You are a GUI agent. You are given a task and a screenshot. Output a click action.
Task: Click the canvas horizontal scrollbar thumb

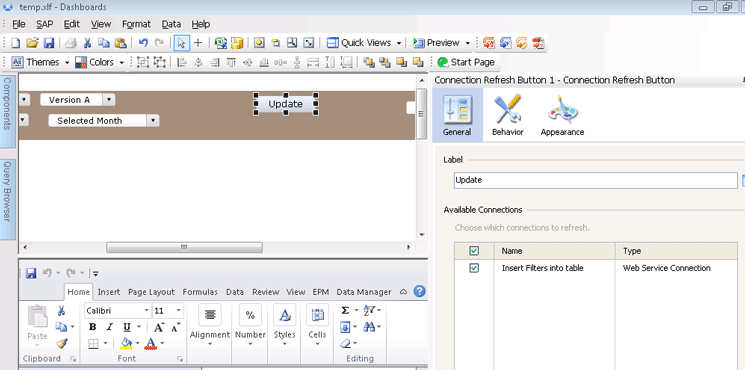coord(184,247)
